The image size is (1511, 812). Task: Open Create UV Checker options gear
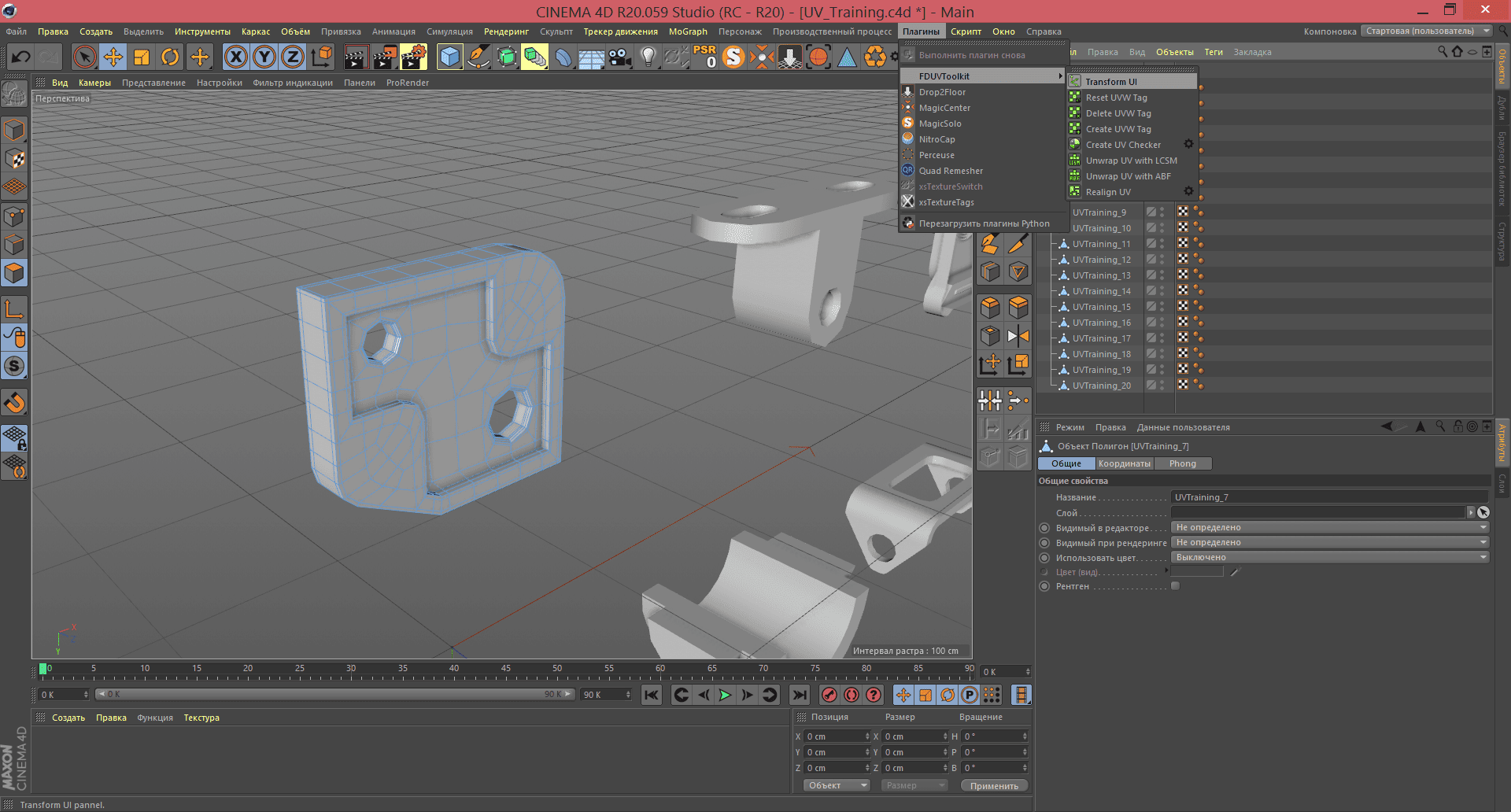tap(1188, 144)
